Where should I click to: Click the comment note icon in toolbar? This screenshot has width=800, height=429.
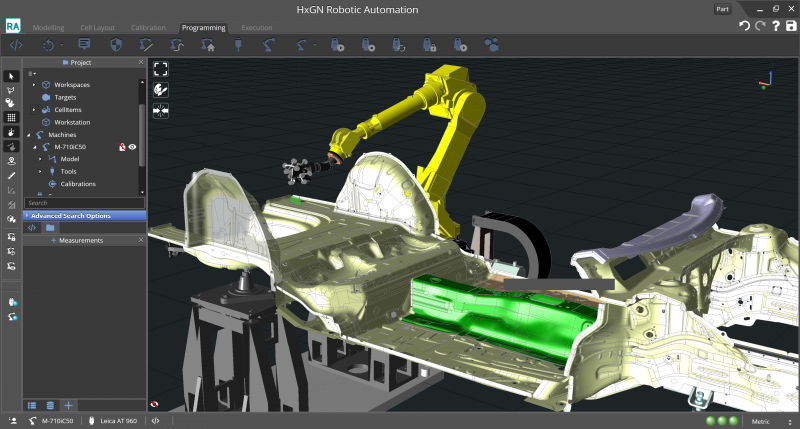84,45
